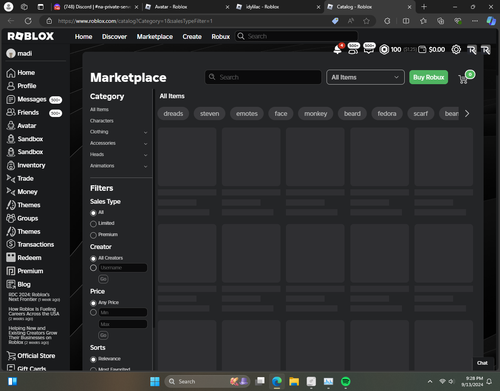Open the Copilot icon in Edge
This screenshot has height=391, width=500.
[491, 21]
